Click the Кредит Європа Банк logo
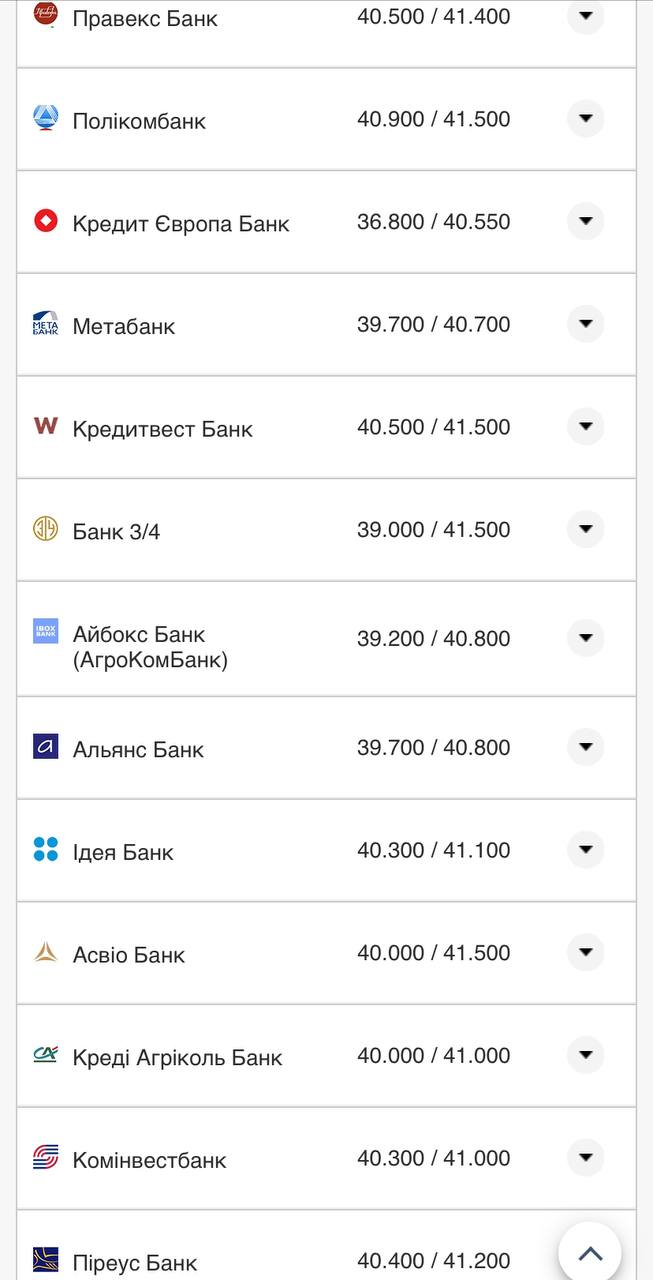 click(46, 221)
